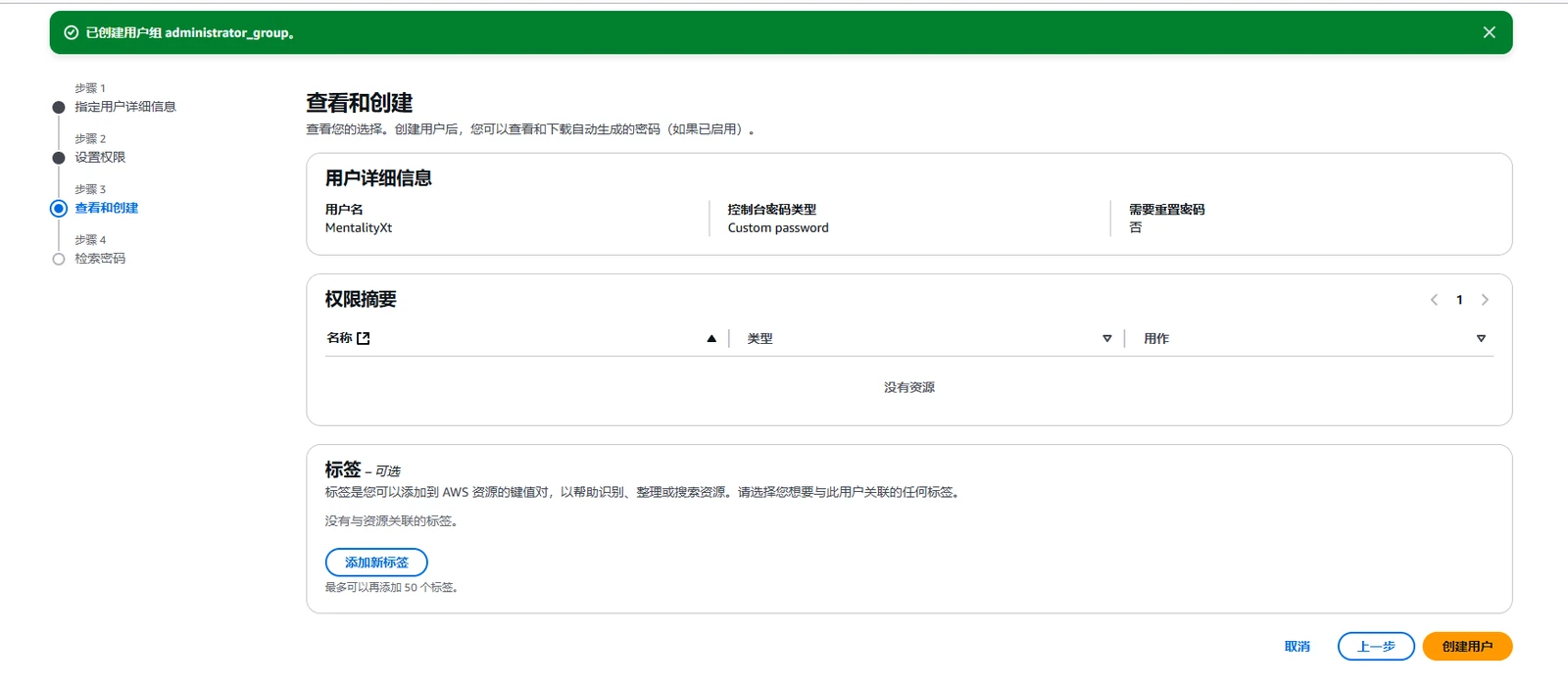Image resolution: width=1568 pixels, height=686 pixels.
Task: Click the 控制台密码类型 label
Action: 771,209
